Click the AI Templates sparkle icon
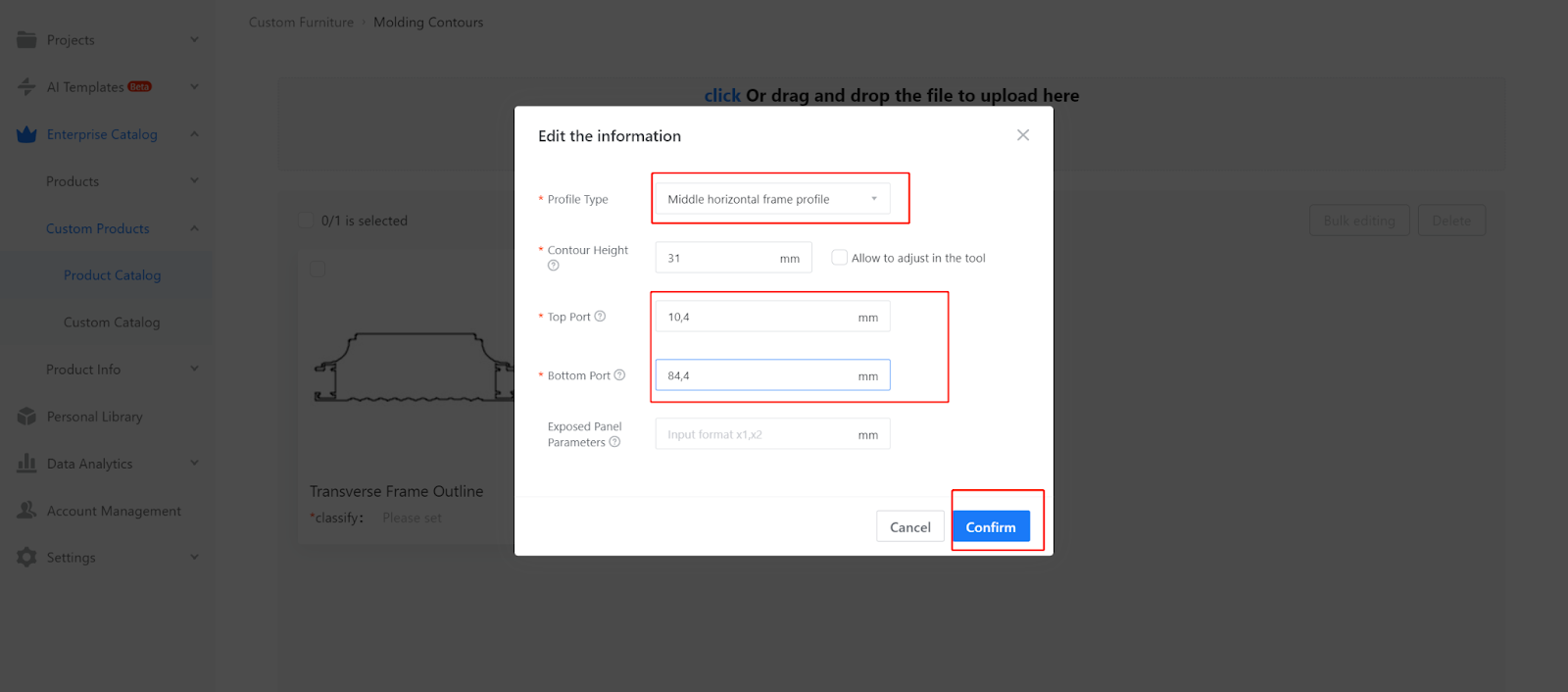1568x692 pixels. (x=26, y=87)
